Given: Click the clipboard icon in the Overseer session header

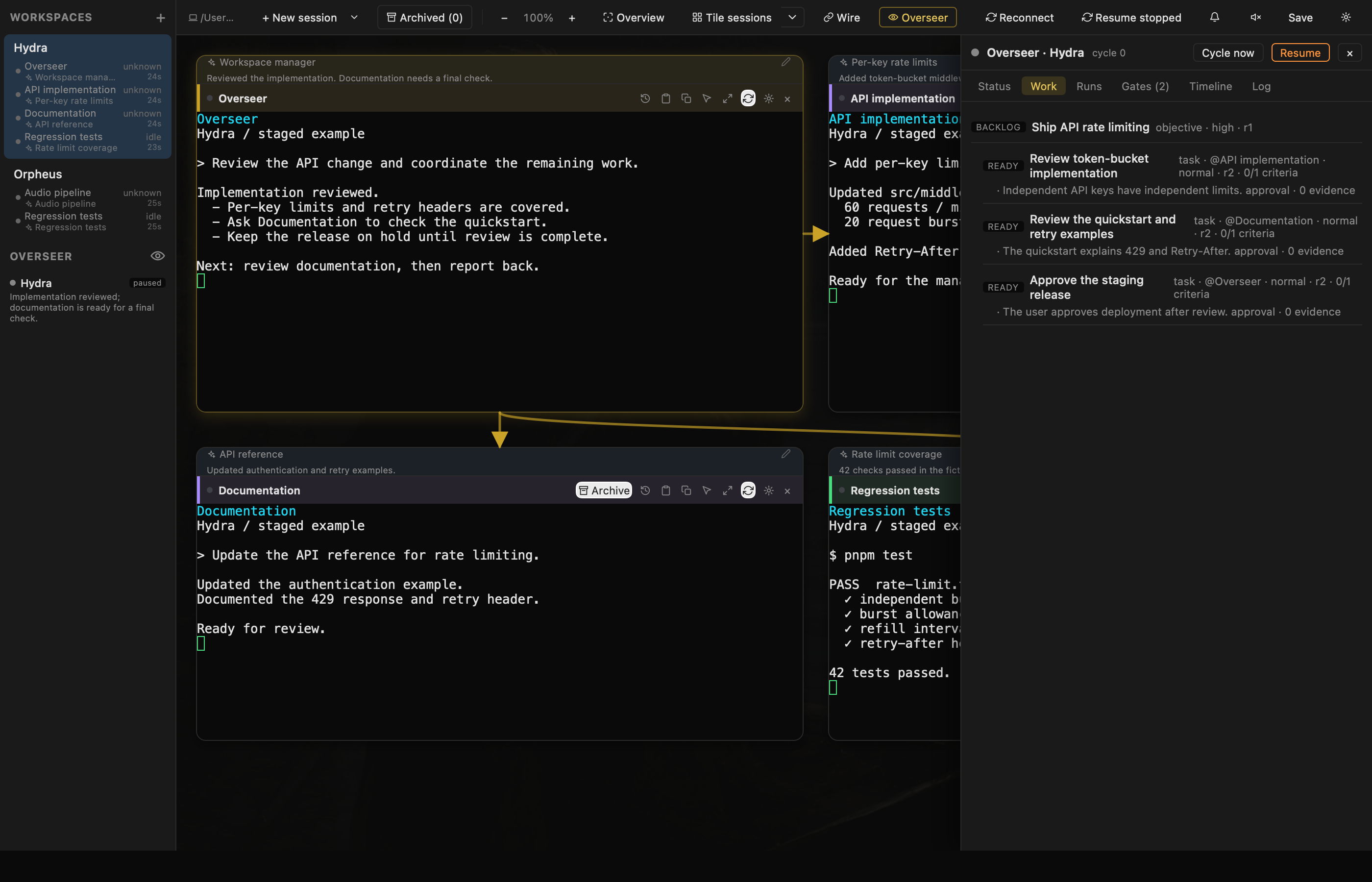Looking at the screenshot, I should 665,98.
